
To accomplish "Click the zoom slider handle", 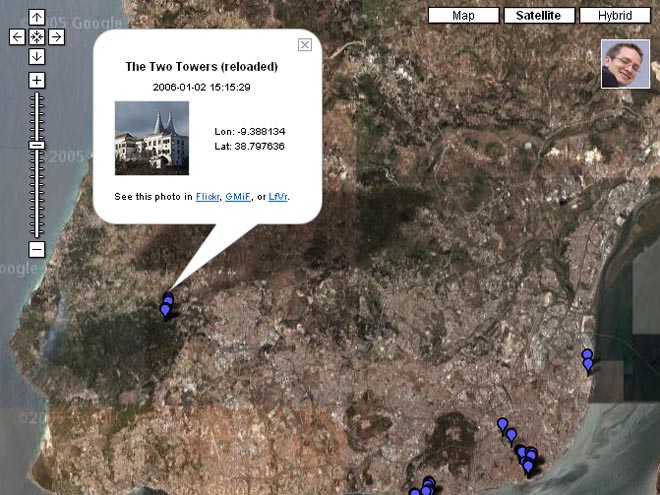I will [37, 145].
